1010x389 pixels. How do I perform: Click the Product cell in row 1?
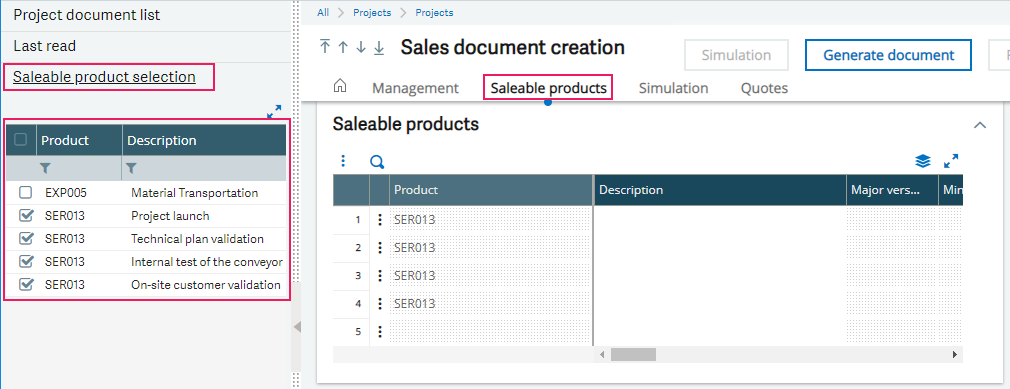pyautogui.click(x=490, y=220)
